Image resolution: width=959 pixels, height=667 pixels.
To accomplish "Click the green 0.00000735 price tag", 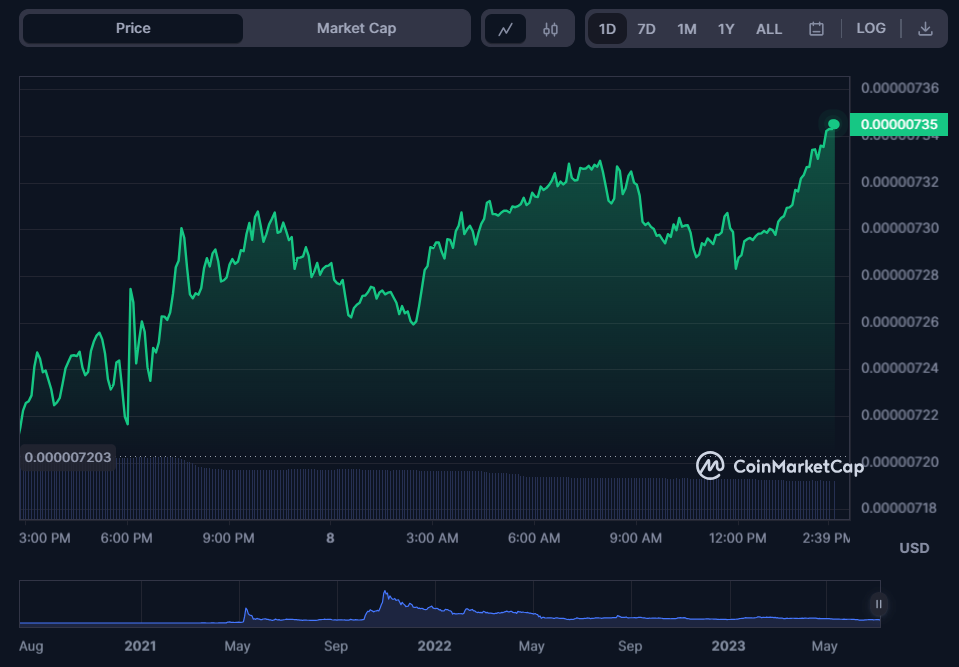I will [x=897, y=124].
